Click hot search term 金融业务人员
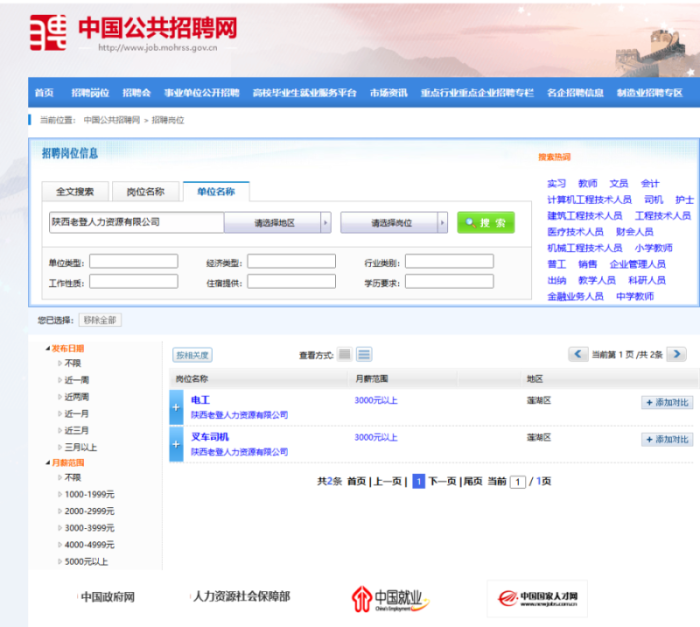Viewport: 700px width, 627px height. click(575, 296)
